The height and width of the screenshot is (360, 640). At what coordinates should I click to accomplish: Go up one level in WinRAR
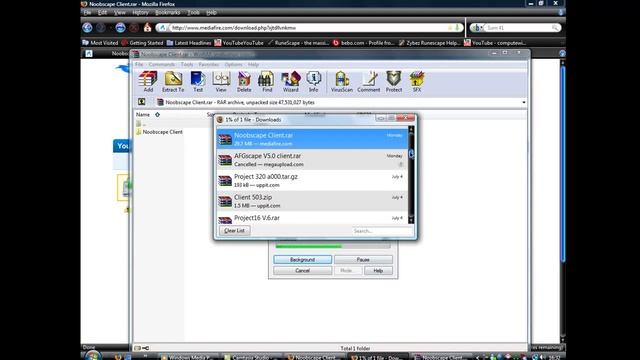click(x=142, y=102)
